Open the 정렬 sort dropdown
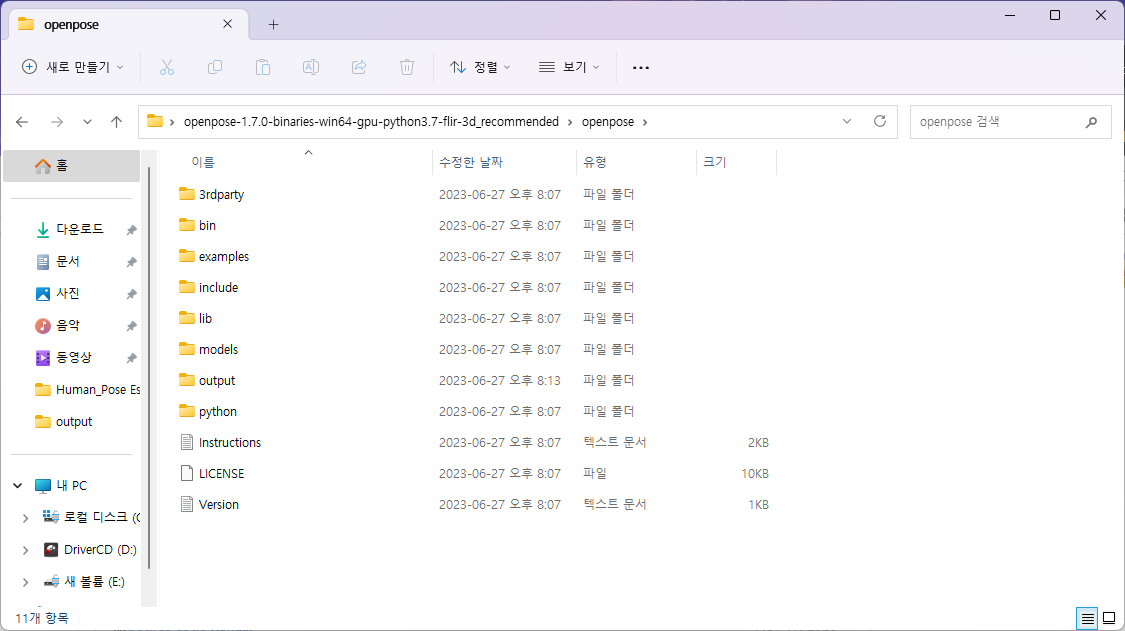 coord(480,67)
